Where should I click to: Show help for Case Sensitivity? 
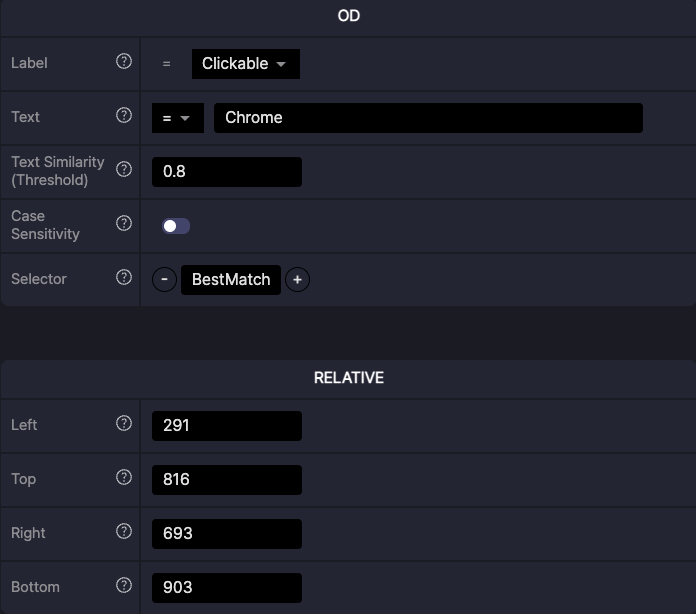pyautogui.click(x=124, y=224)
